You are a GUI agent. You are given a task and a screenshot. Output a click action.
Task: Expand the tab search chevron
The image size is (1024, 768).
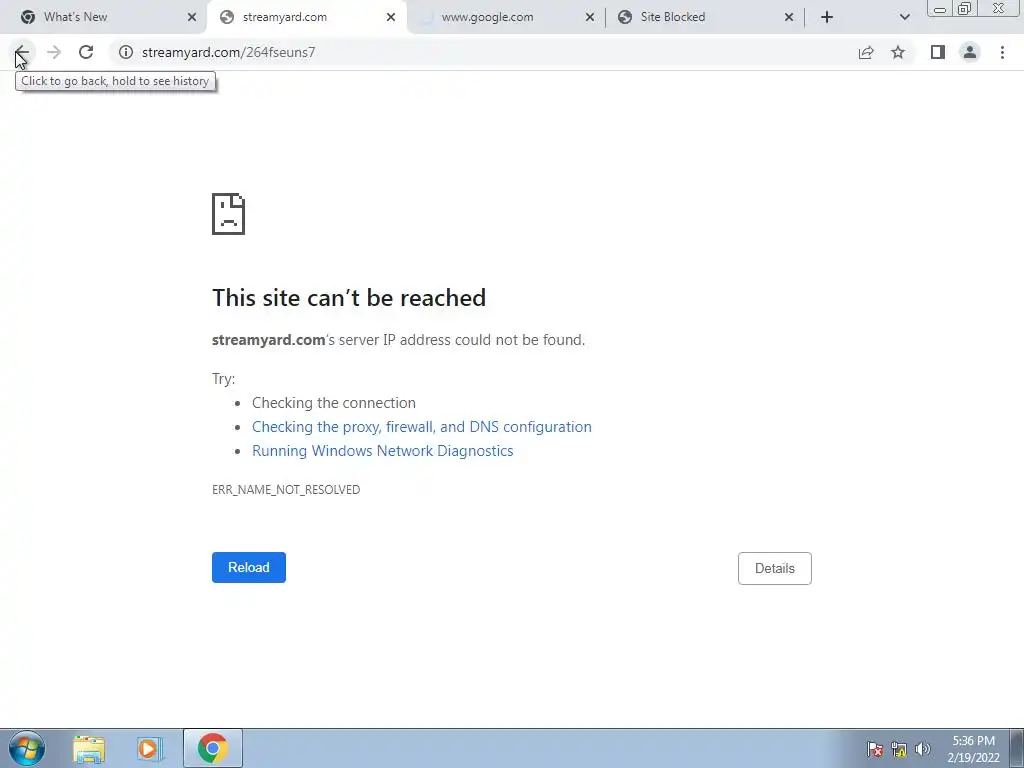click(904, 17)
